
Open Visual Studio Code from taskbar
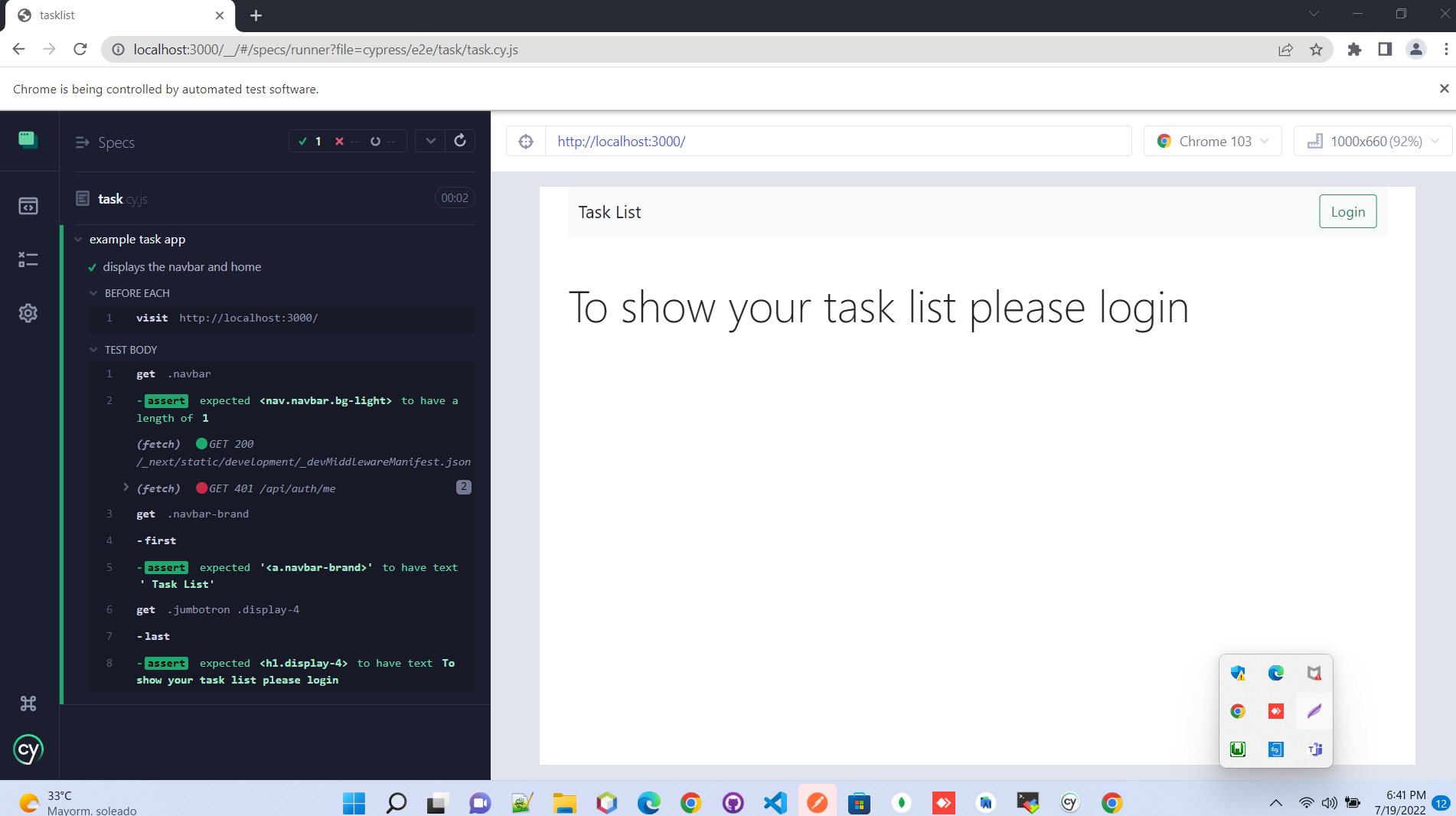(x=775, y=802)
